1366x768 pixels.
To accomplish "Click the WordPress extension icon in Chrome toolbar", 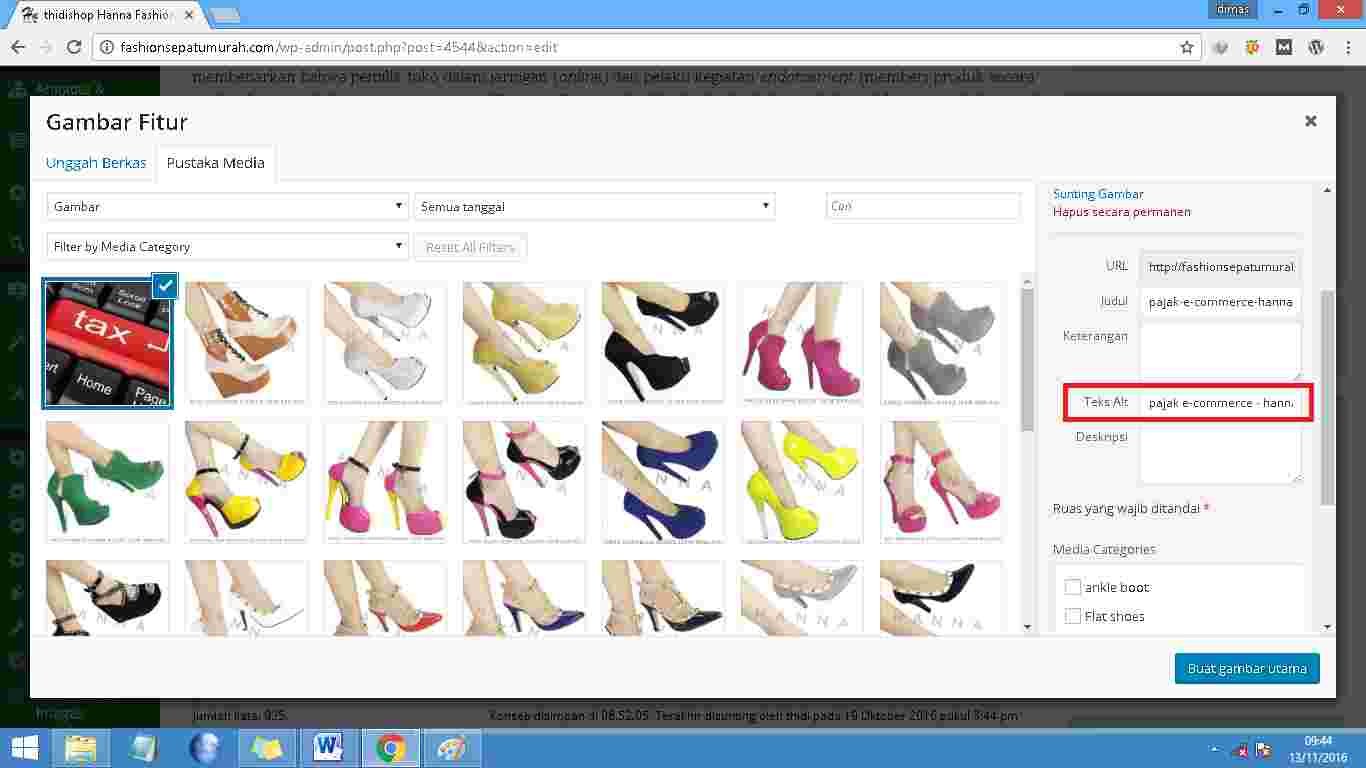I will (x=1316, y=47).
